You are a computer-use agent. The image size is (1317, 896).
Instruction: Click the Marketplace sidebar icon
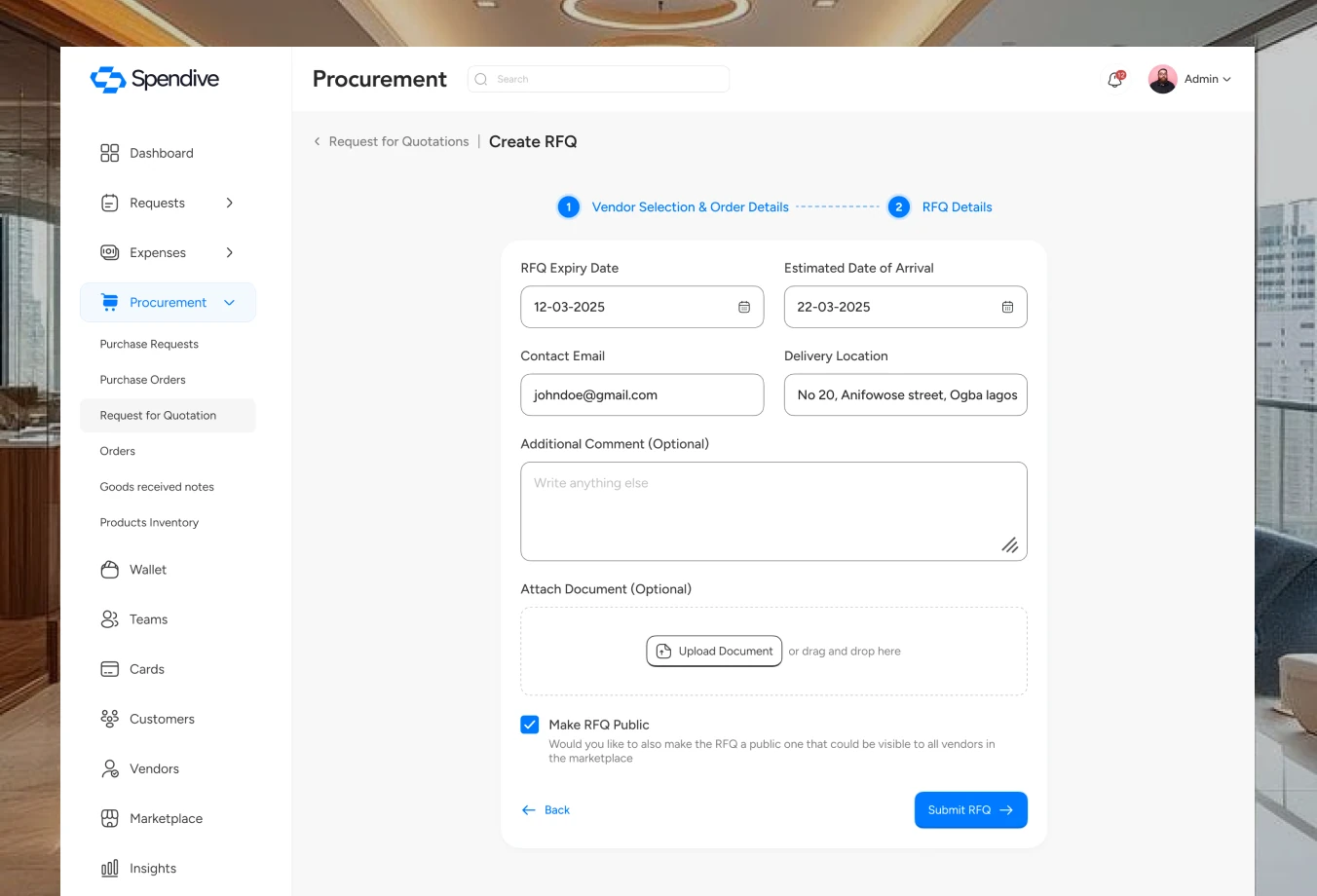(x=110, y=819)
